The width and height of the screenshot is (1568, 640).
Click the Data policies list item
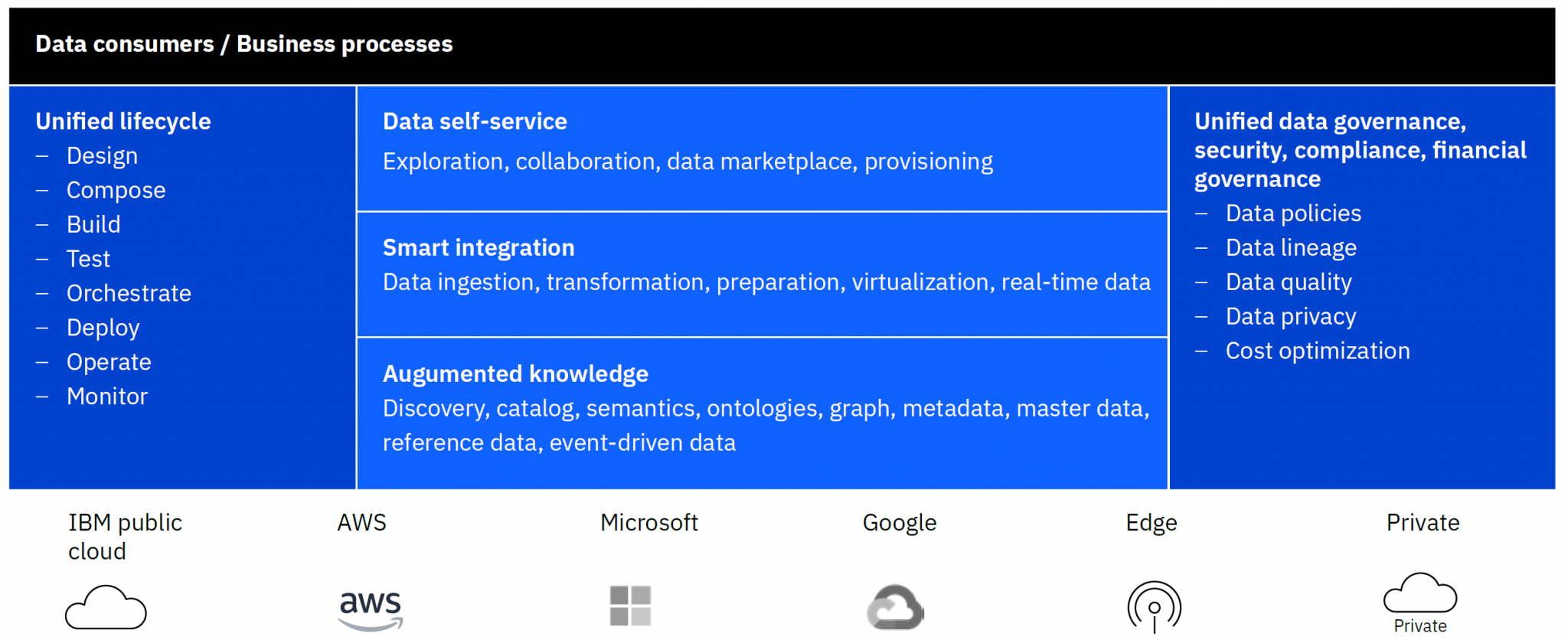click(x=1293, y=214)
